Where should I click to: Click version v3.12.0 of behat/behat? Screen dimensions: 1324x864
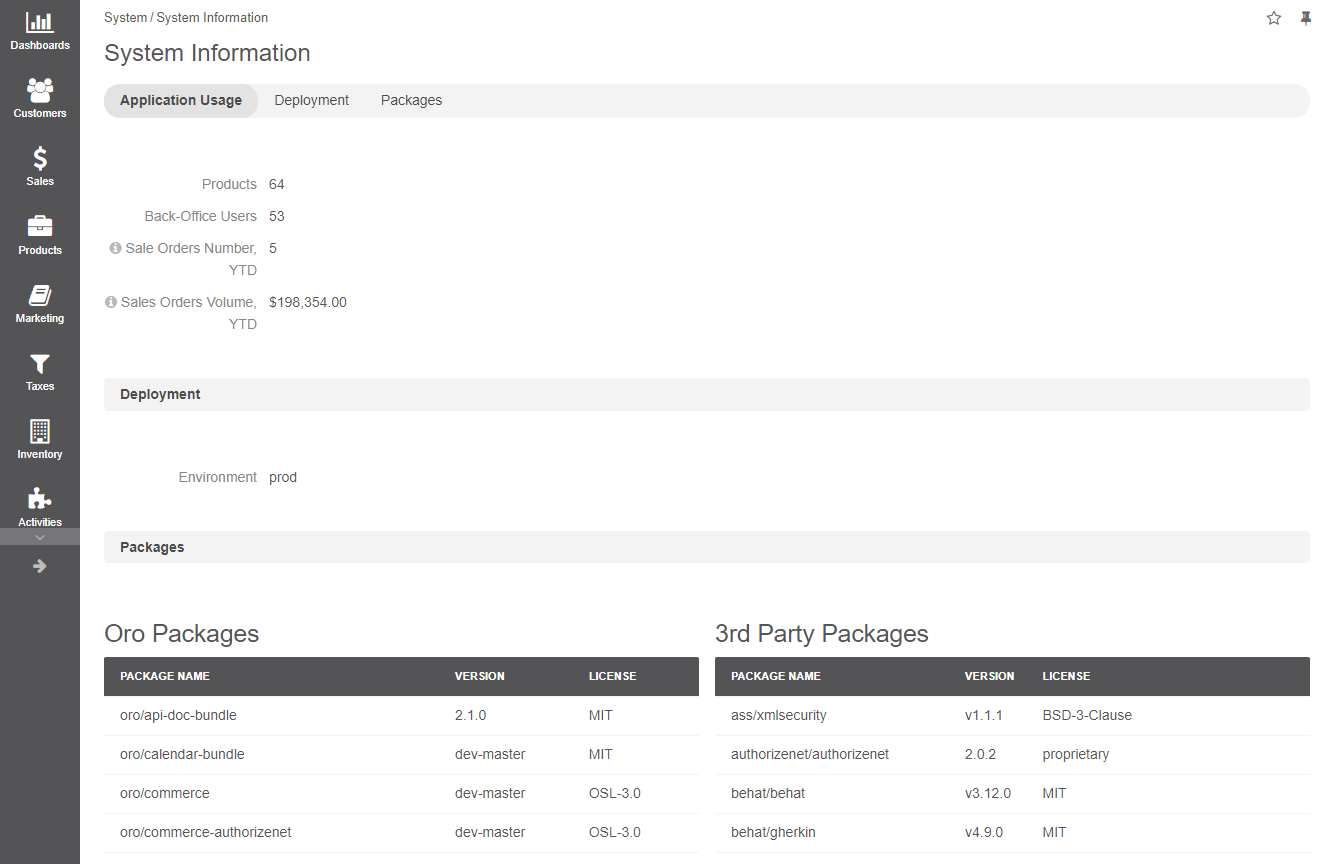coord(988,793)
